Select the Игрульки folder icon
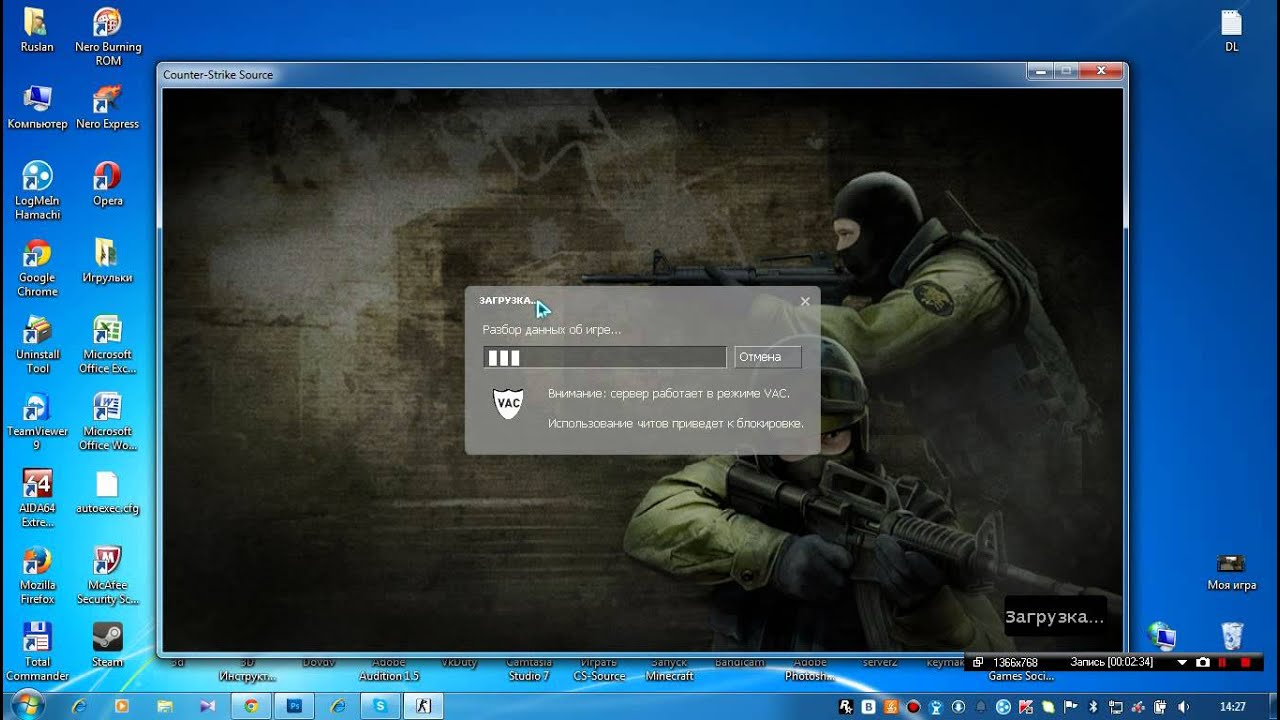Image resolution: width=1280 pixels, height=720 pixels. (108, 261)
